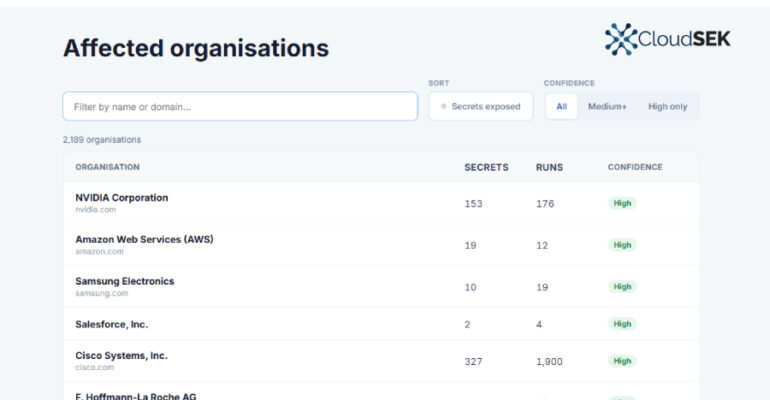
Task: Click NVIDIA's 153 secrets value
Action: [473, 204]
